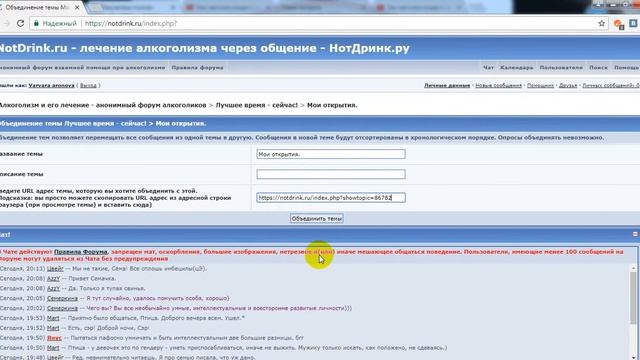The width and height of the screenshot is (640, 360).
Task: Collapse the chat panel with its corner icon
Action: (x=635, y=234)
